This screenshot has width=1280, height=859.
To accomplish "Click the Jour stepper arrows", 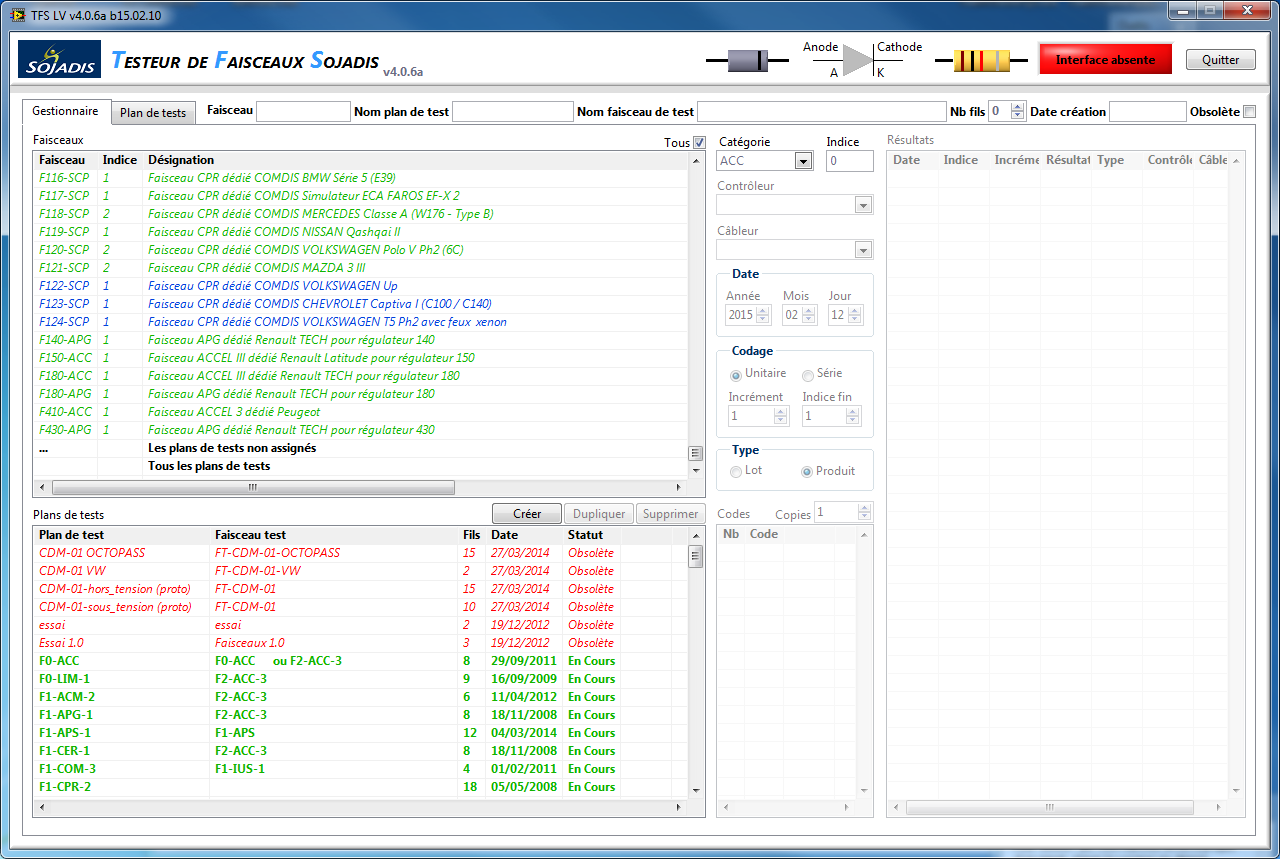I will [855, 315].
